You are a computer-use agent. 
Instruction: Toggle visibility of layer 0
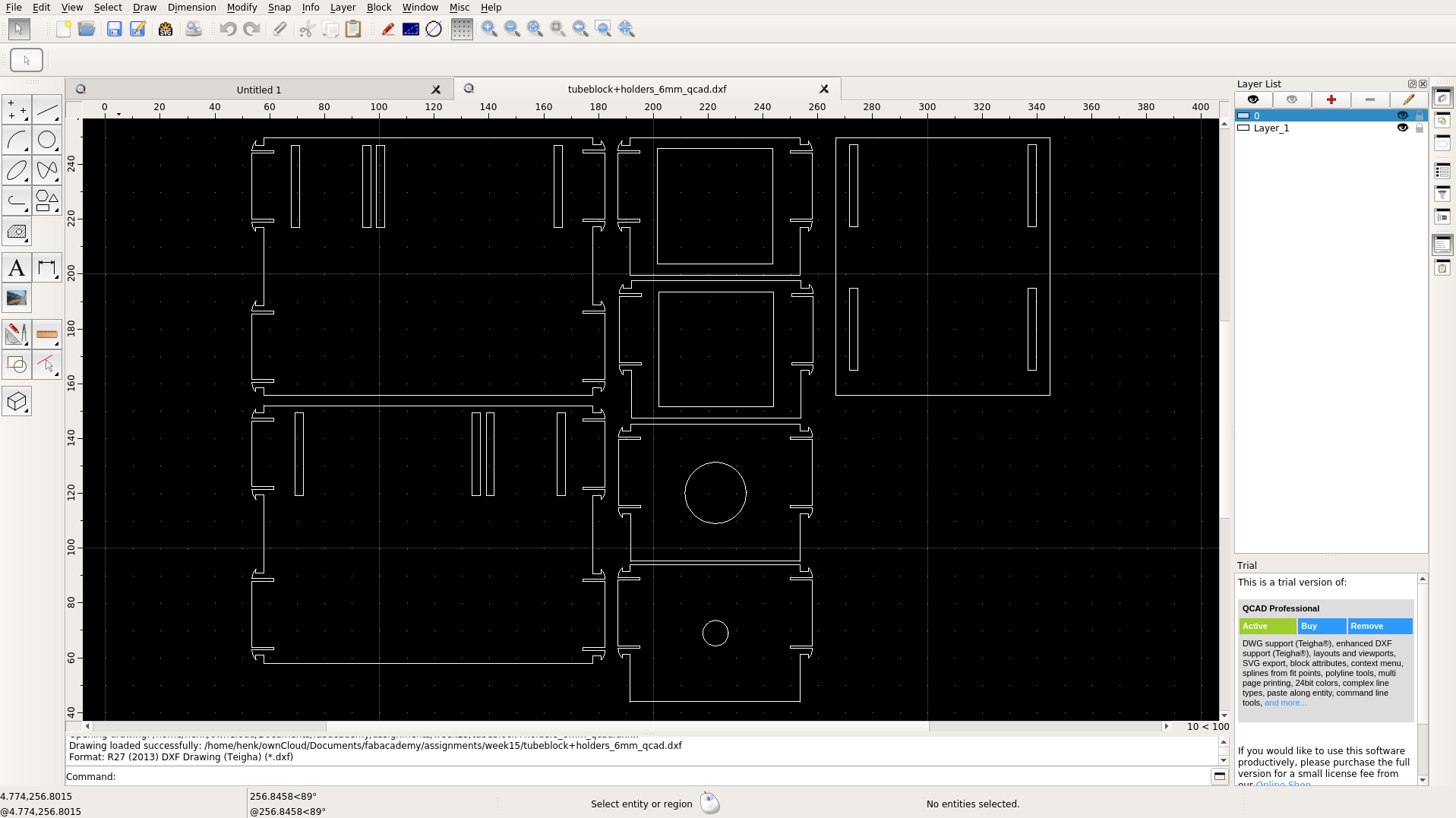click(1403, 115)
